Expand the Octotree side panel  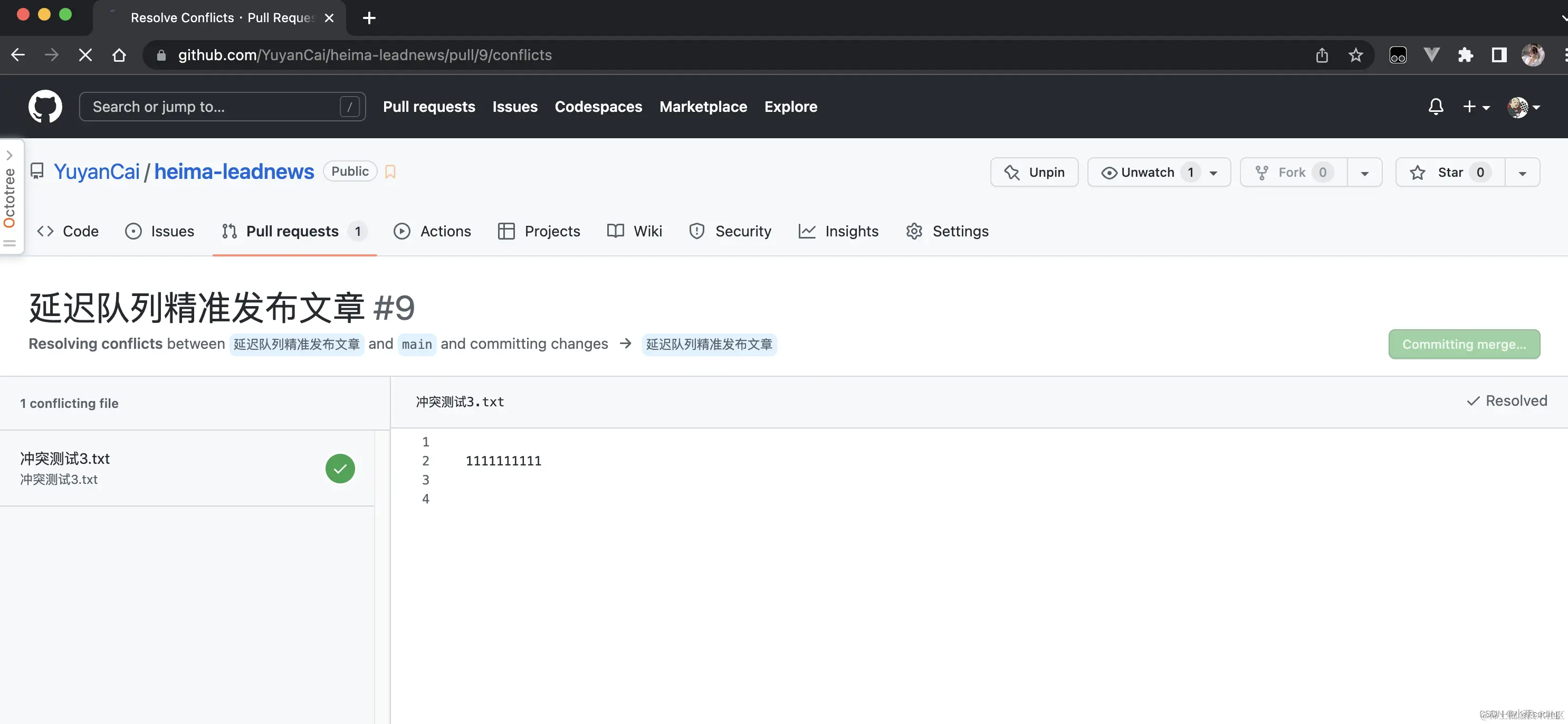(9, 156)
